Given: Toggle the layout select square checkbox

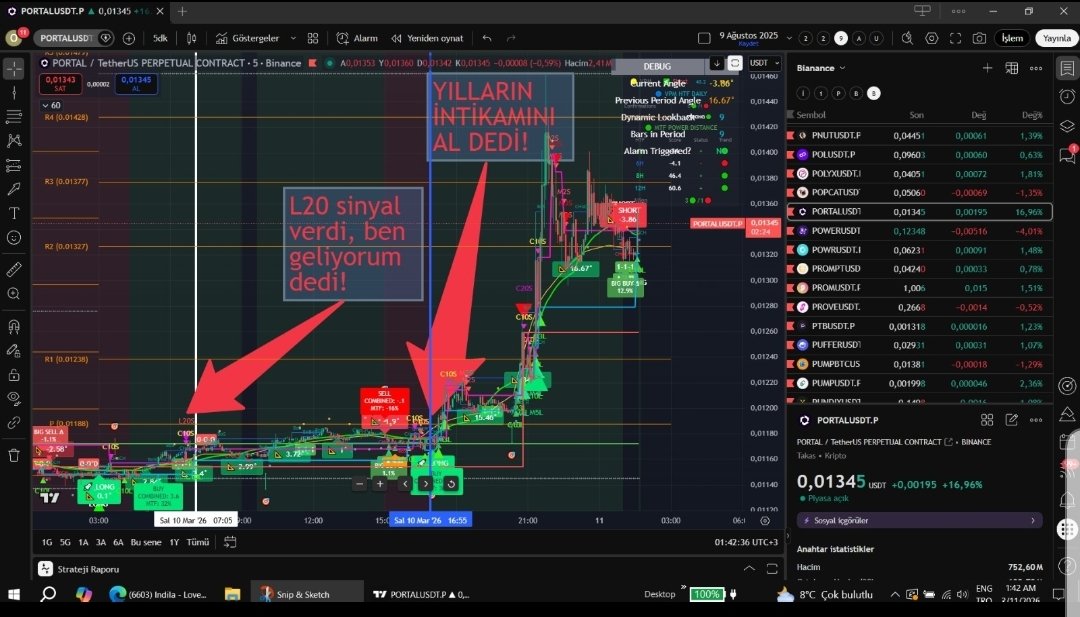Looking at the screenshot, I should (704, 38).
